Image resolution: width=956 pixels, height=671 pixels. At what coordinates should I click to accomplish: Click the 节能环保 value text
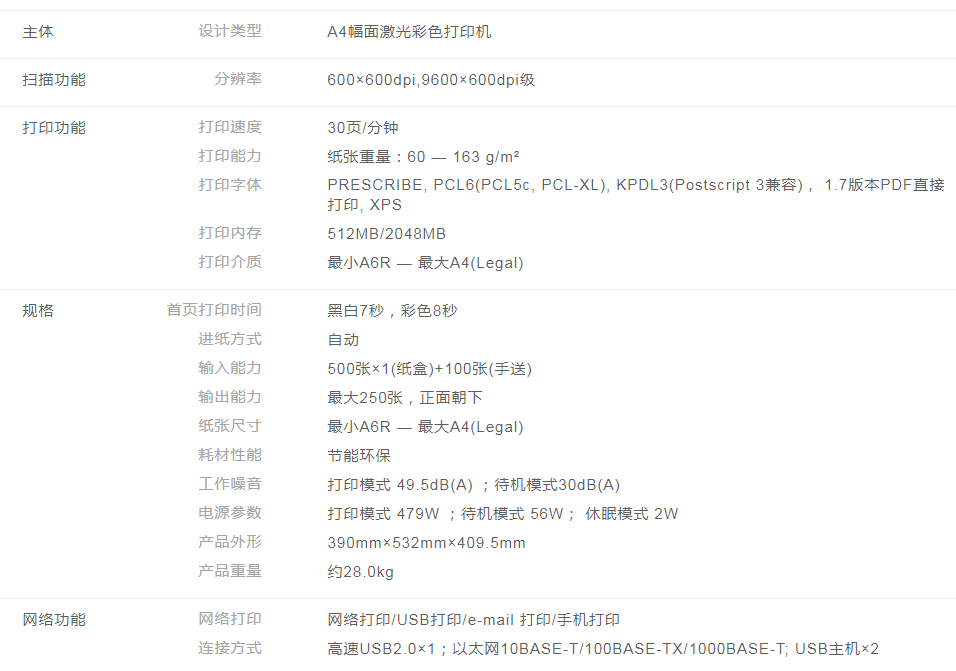[x=359, y=456]
